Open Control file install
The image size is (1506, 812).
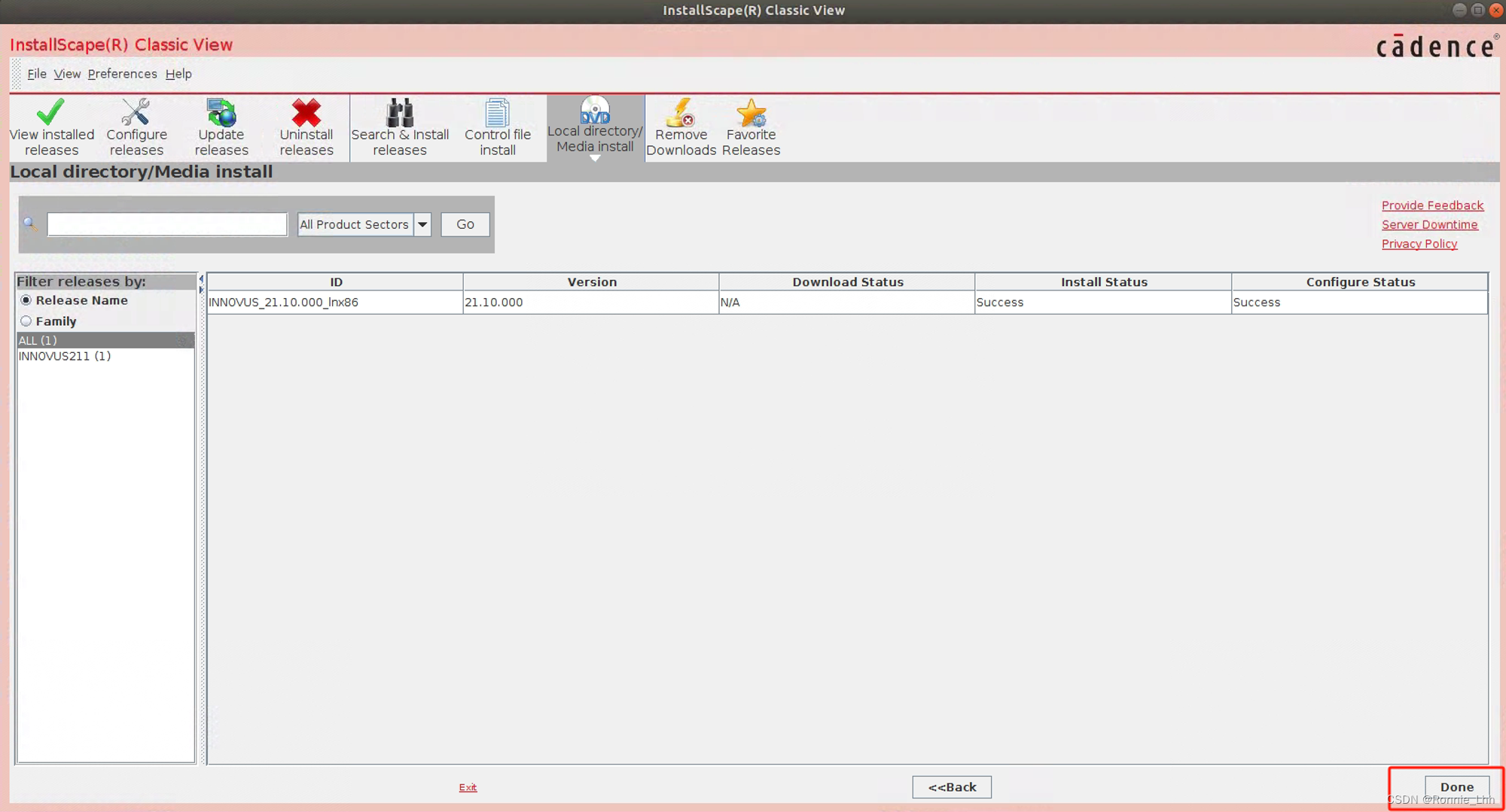pos(498,127)
